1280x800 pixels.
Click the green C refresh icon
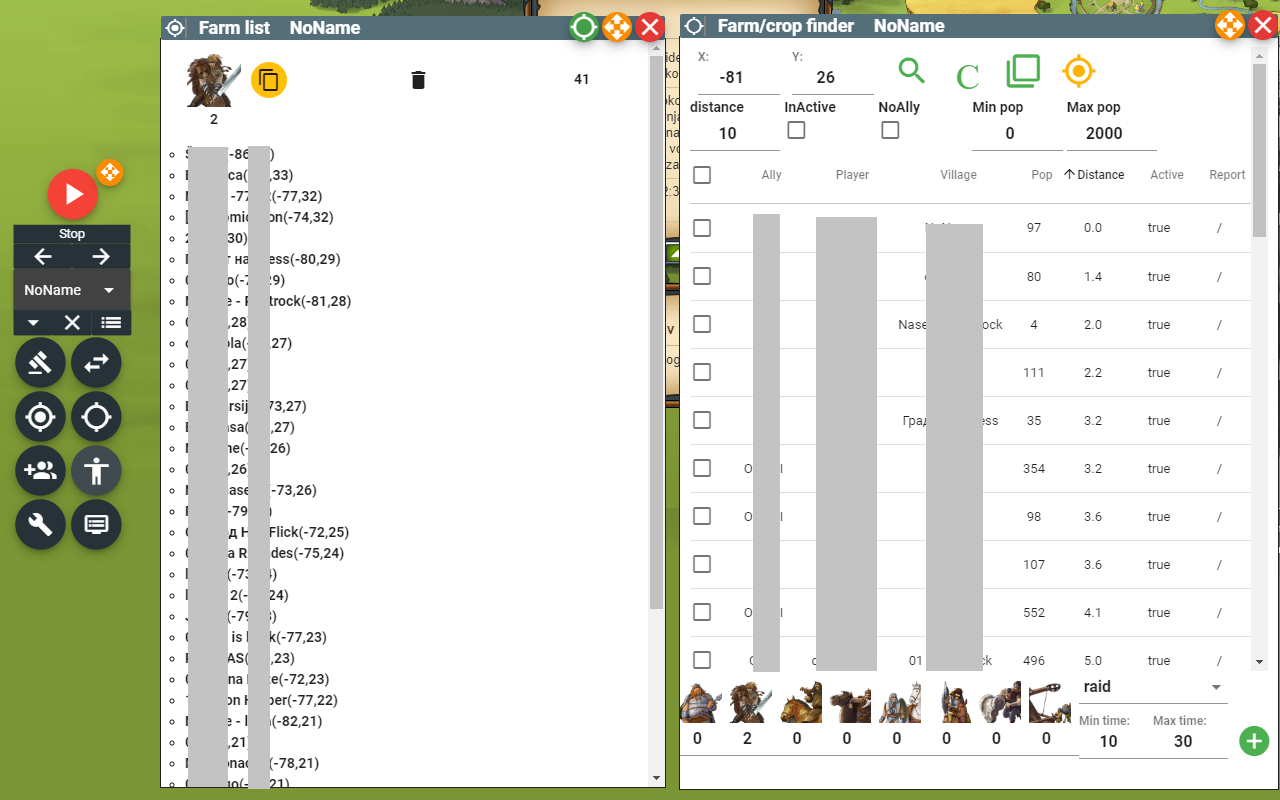(x=967, y=77)
